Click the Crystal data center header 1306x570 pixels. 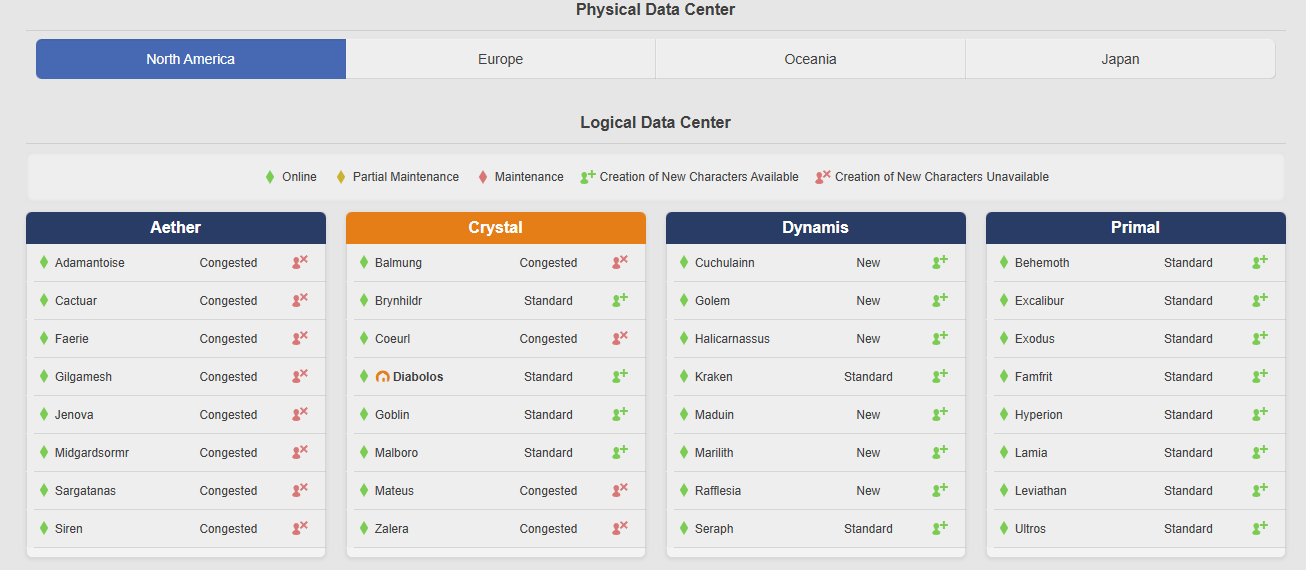coord(496,228)
